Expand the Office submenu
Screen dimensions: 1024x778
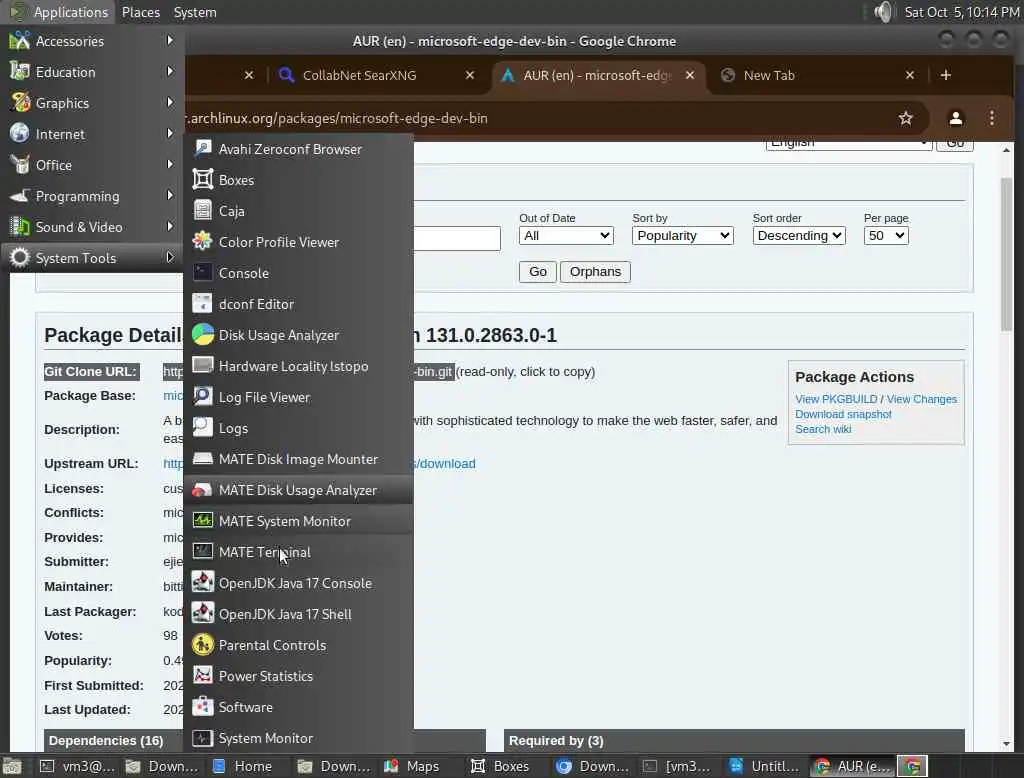pos(92,165)
